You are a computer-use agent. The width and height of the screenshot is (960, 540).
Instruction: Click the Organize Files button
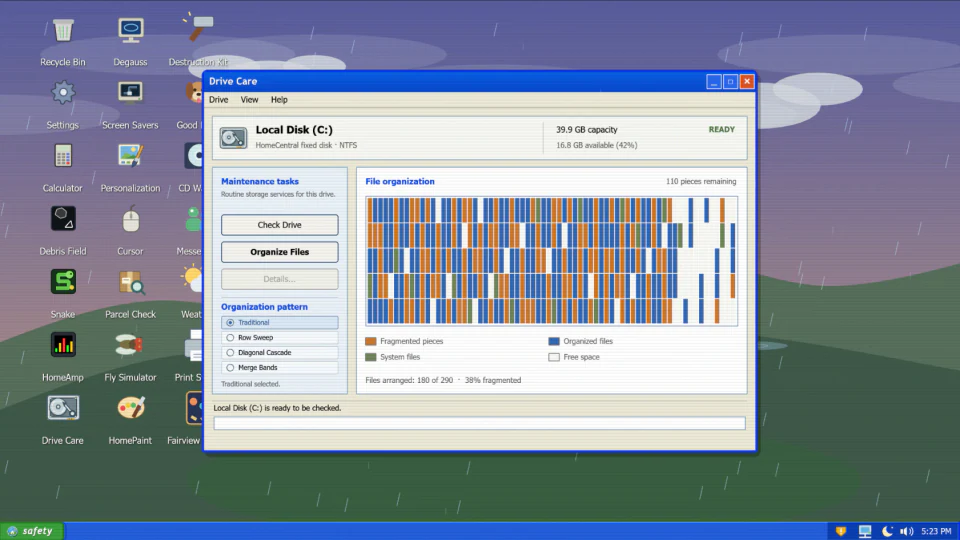[x=280, y=252]
